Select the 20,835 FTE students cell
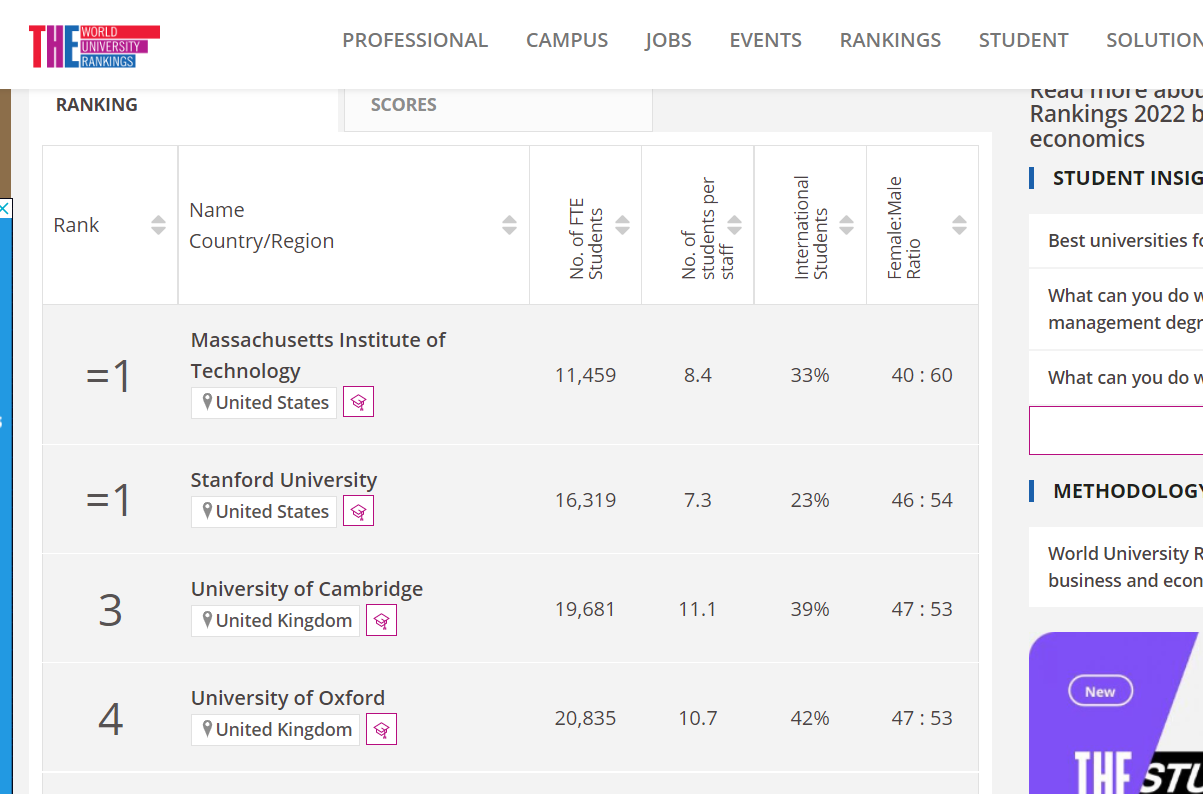The height and width of the screenshot is (798, 1203). [x=585, y=718]
